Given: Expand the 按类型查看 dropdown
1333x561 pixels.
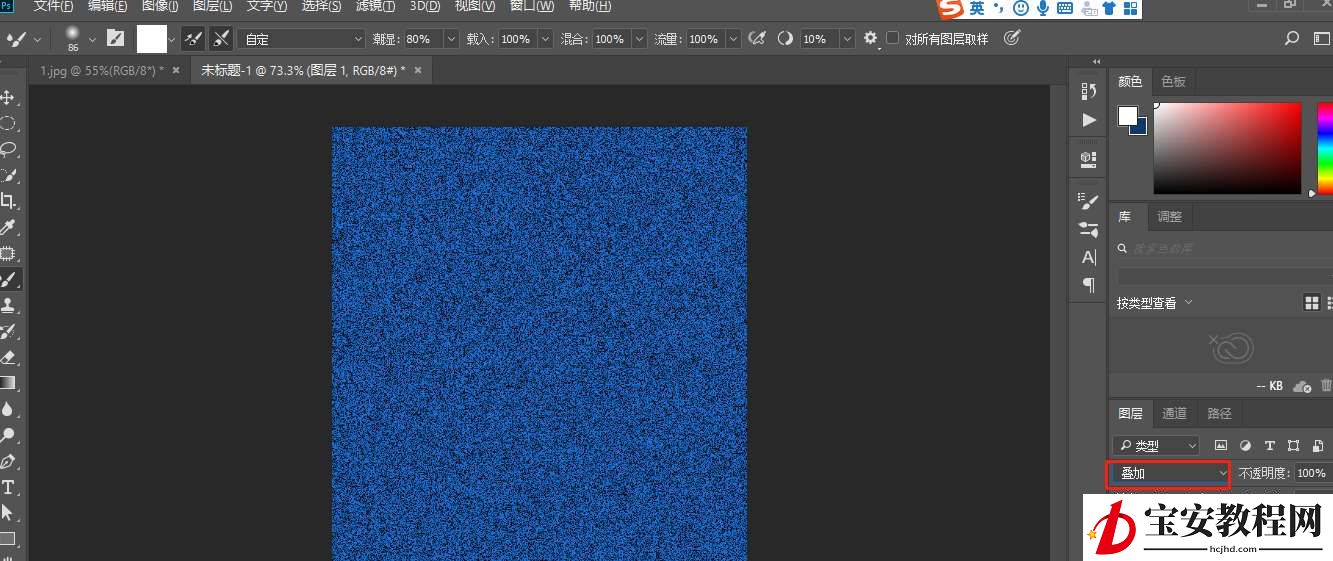Looking at the screenshot, I should pos(1155,302).
